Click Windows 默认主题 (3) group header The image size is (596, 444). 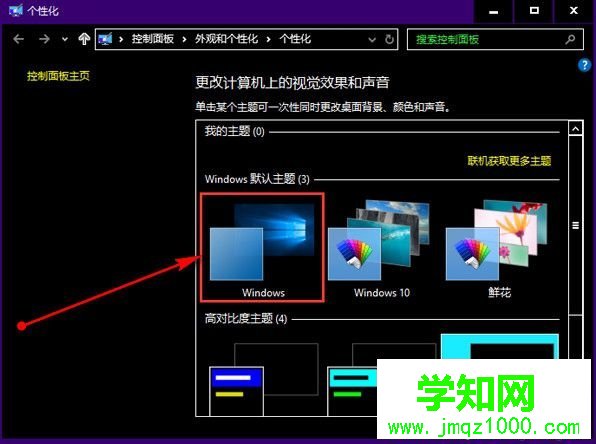pyautogui.click(x=257, y=179)
